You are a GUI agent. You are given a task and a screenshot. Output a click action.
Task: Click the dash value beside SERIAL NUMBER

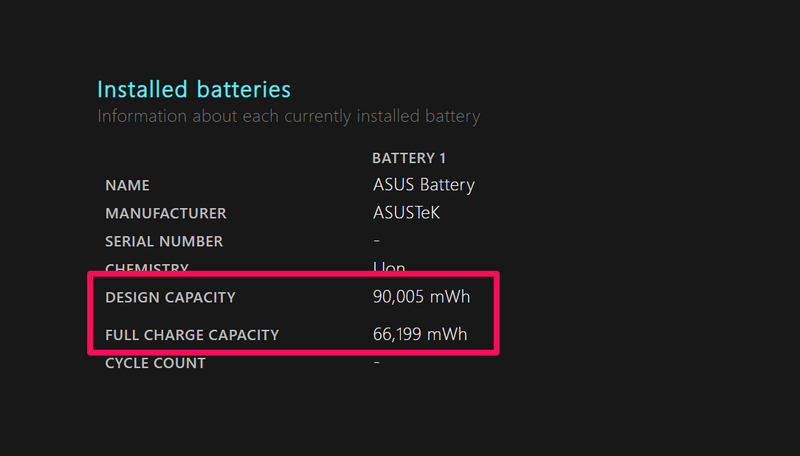tap(376, 241)
